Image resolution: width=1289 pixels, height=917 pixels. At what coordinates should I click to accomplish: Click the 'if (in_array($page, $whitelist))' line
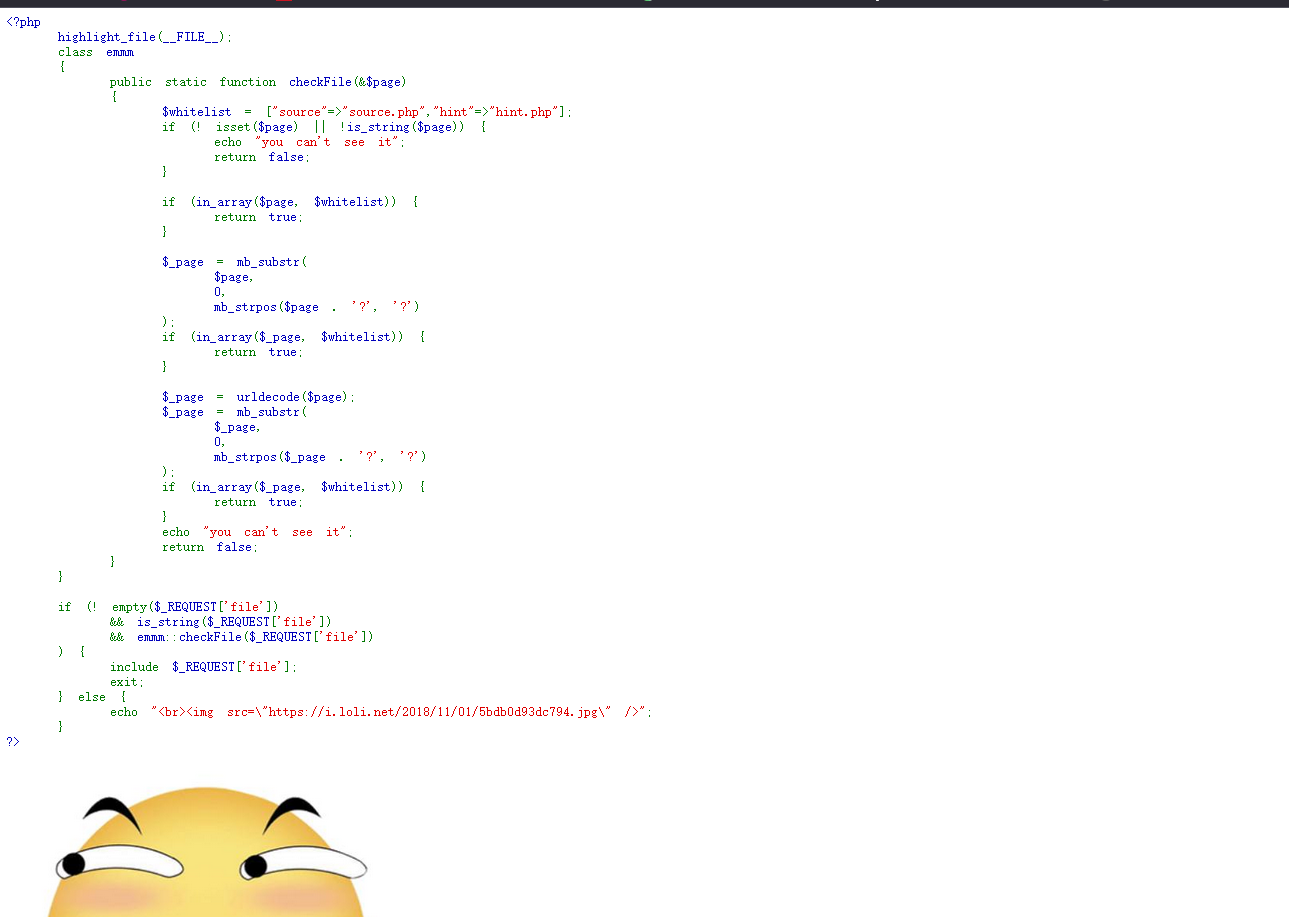point(290,202)
